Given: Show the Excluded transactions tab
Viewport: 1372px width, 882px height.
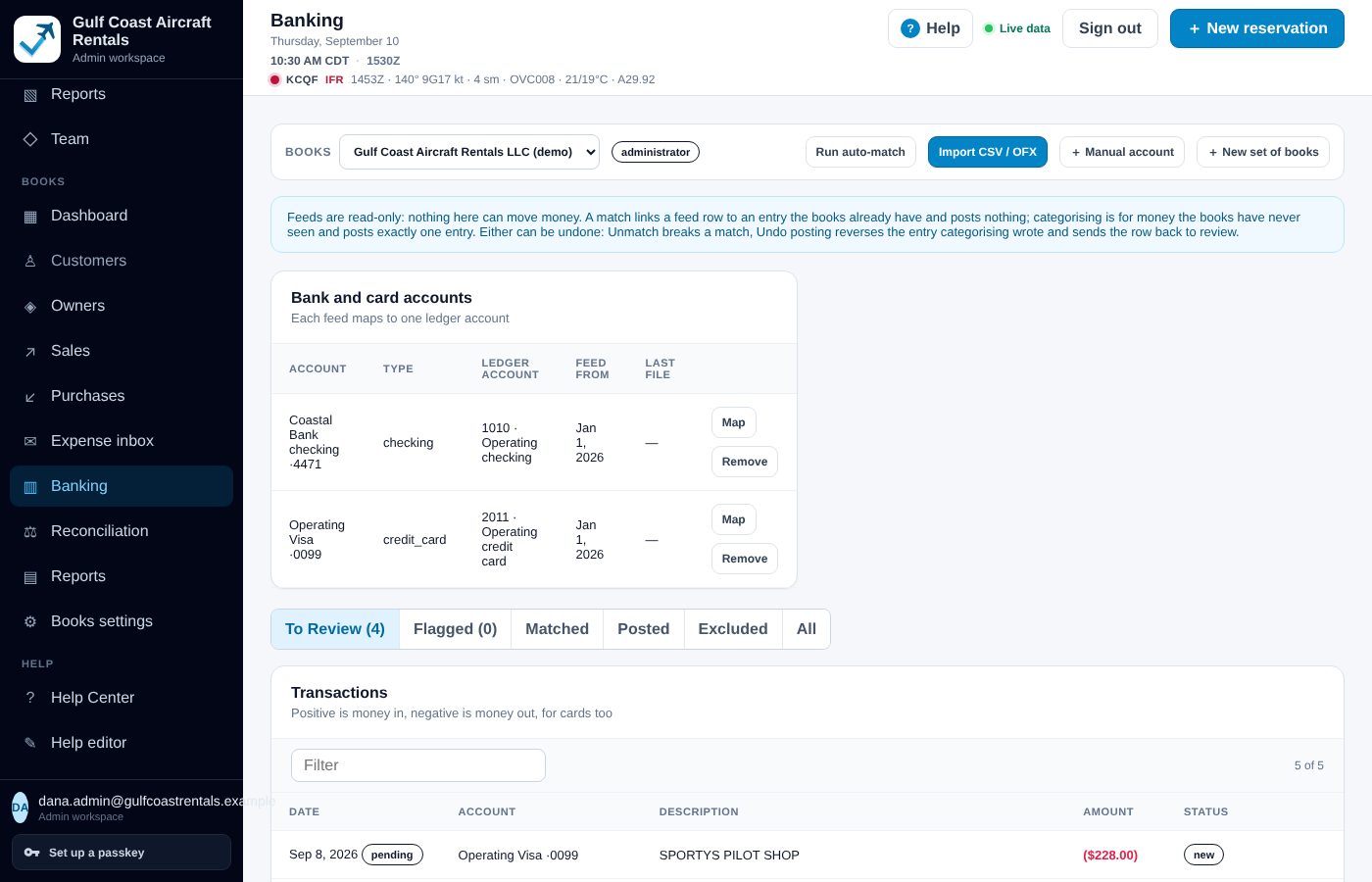Looking at the screenshot, I should tap(733, 629).
